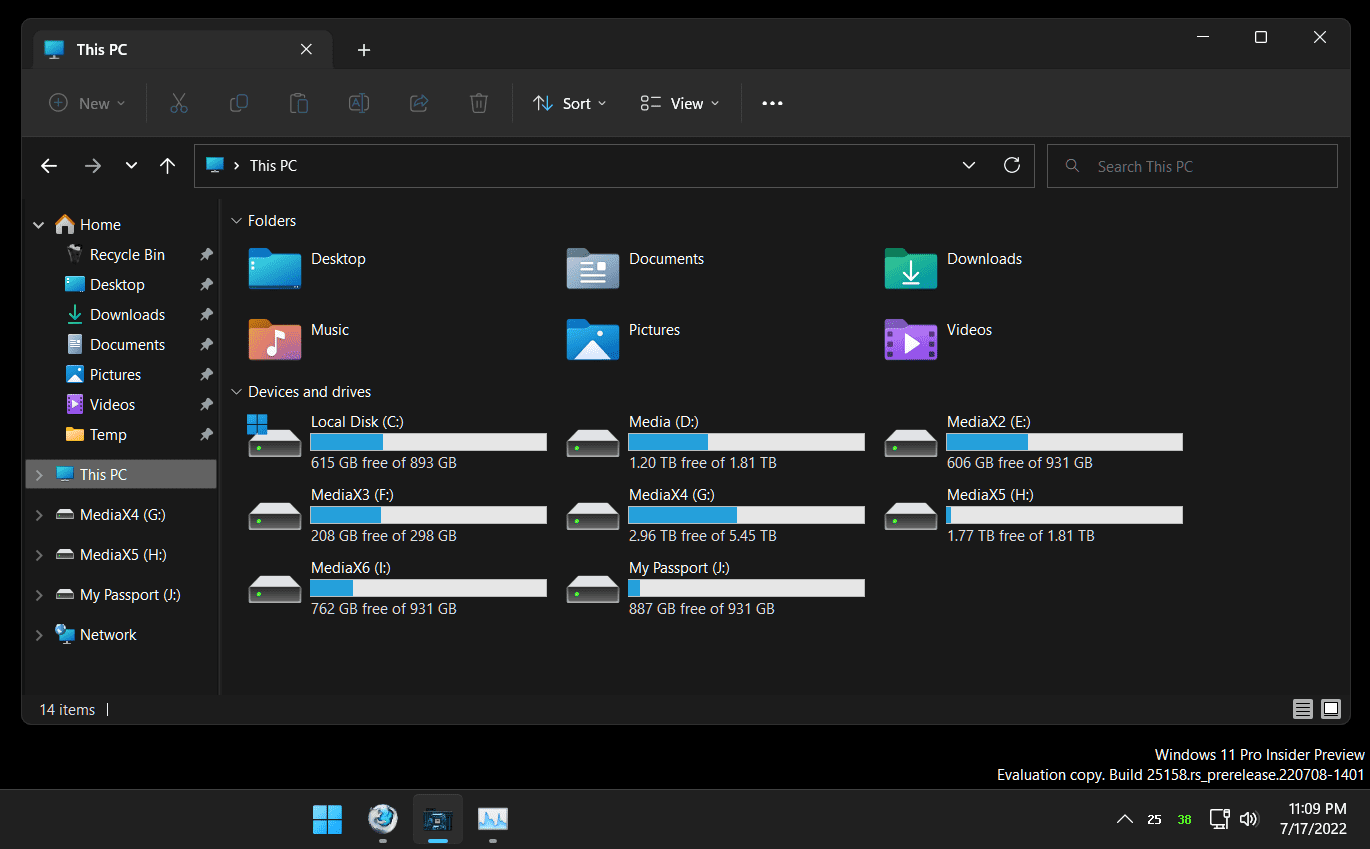
Task: Switch to large icons view in status bar
Action: point(1331,709)
